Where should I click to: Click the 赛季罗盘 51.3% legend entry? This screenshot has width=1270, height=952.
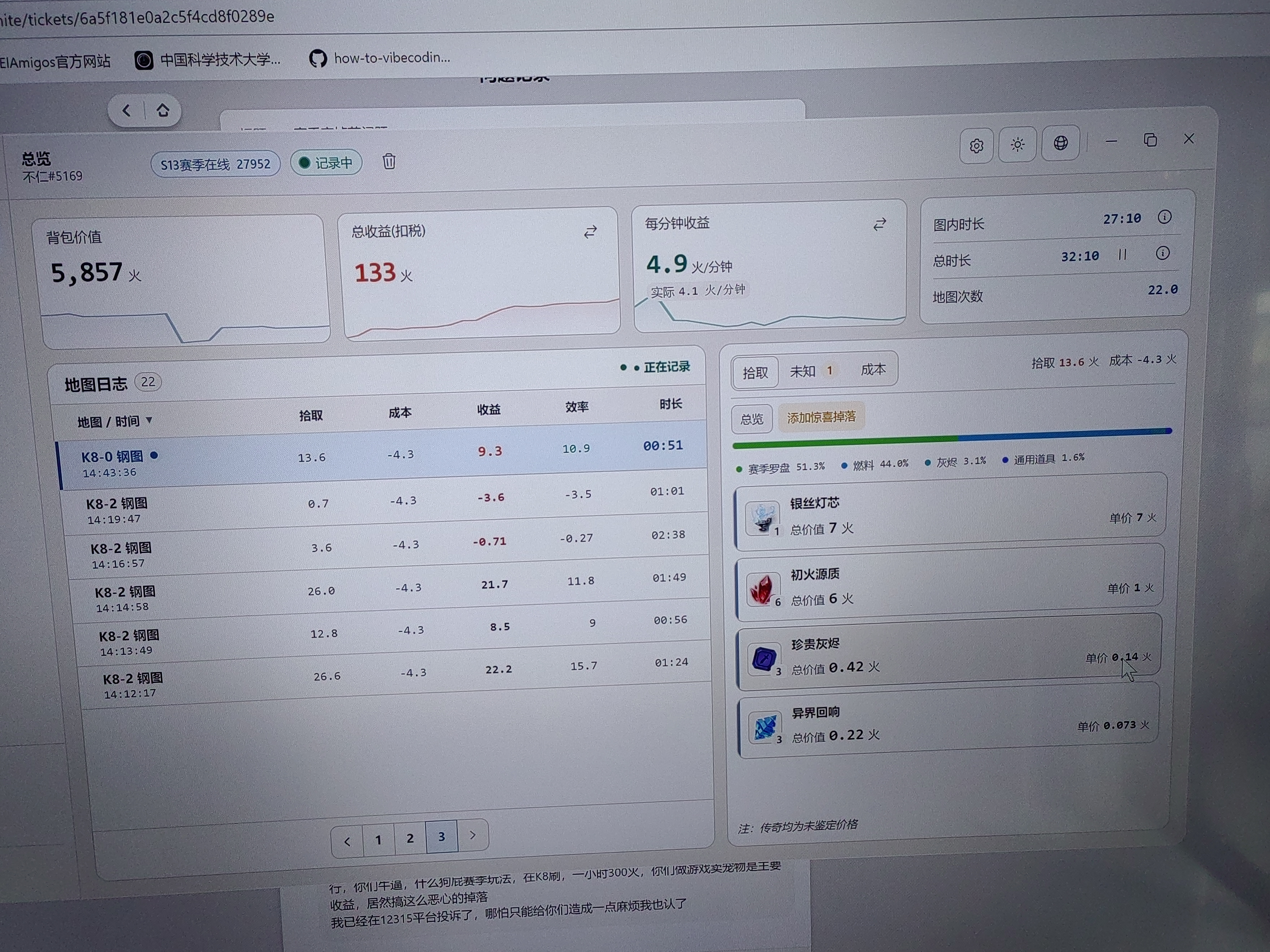click(781, 468)
